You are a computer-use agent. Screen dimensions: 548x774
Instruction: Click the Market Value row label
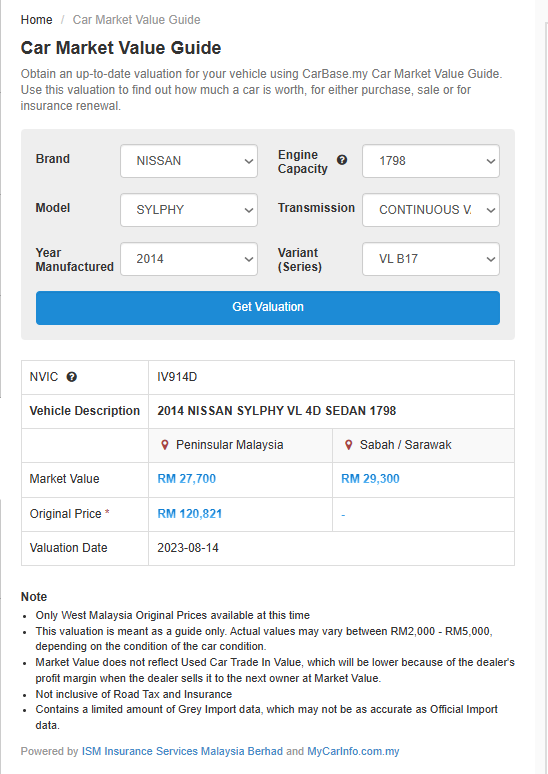tap(64, 479)
